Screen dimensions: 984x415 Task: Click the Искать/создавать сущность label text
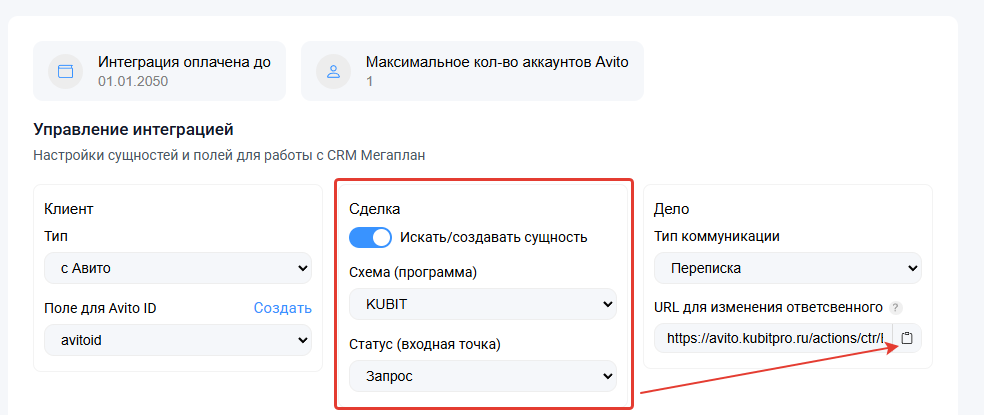pos(493,237)
